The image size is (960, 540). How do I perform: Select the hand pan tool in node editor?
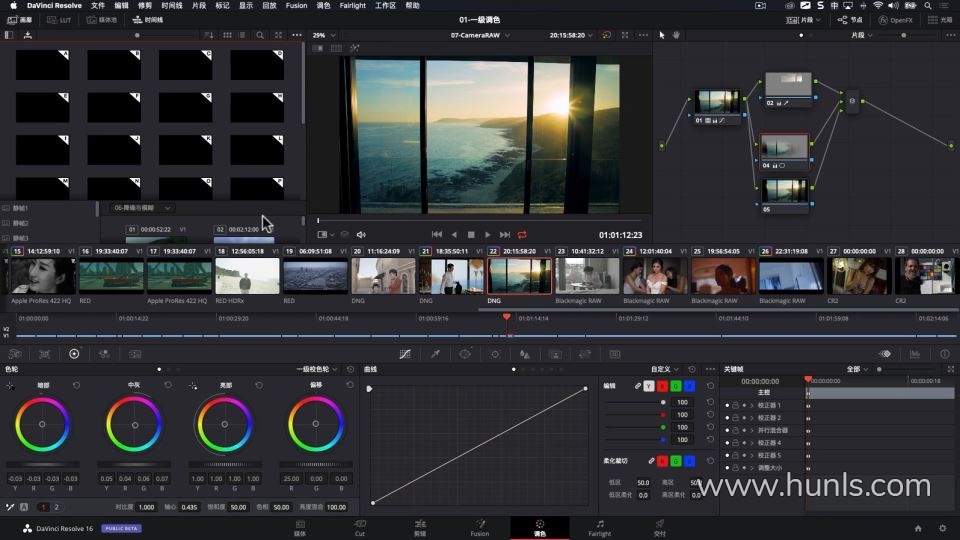pyautogui.click(x=677, y=35)
